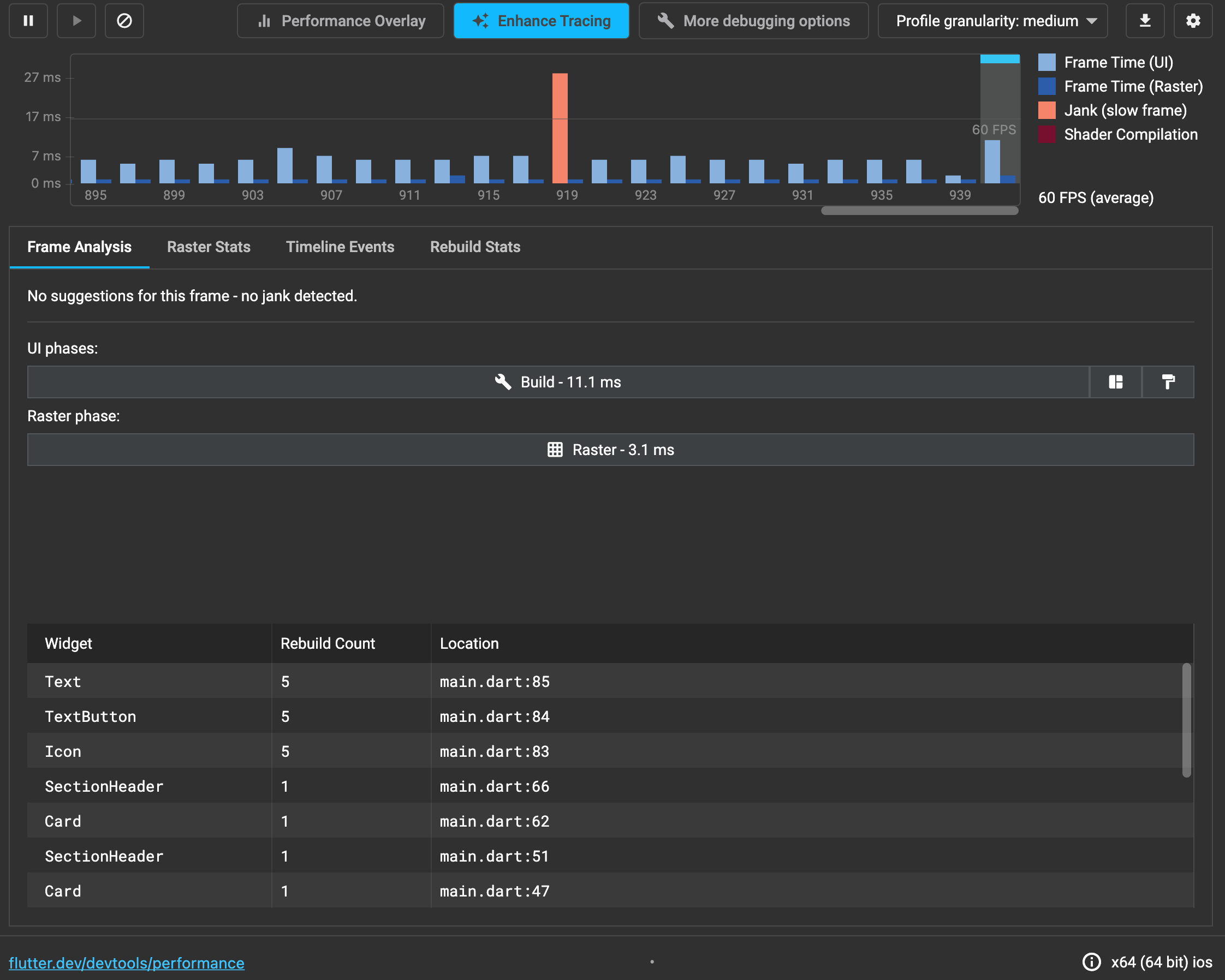Viewport: 1225px width, 980px height.
Task: Expand Profile granularity dropdown
Action: pos(992,21)
